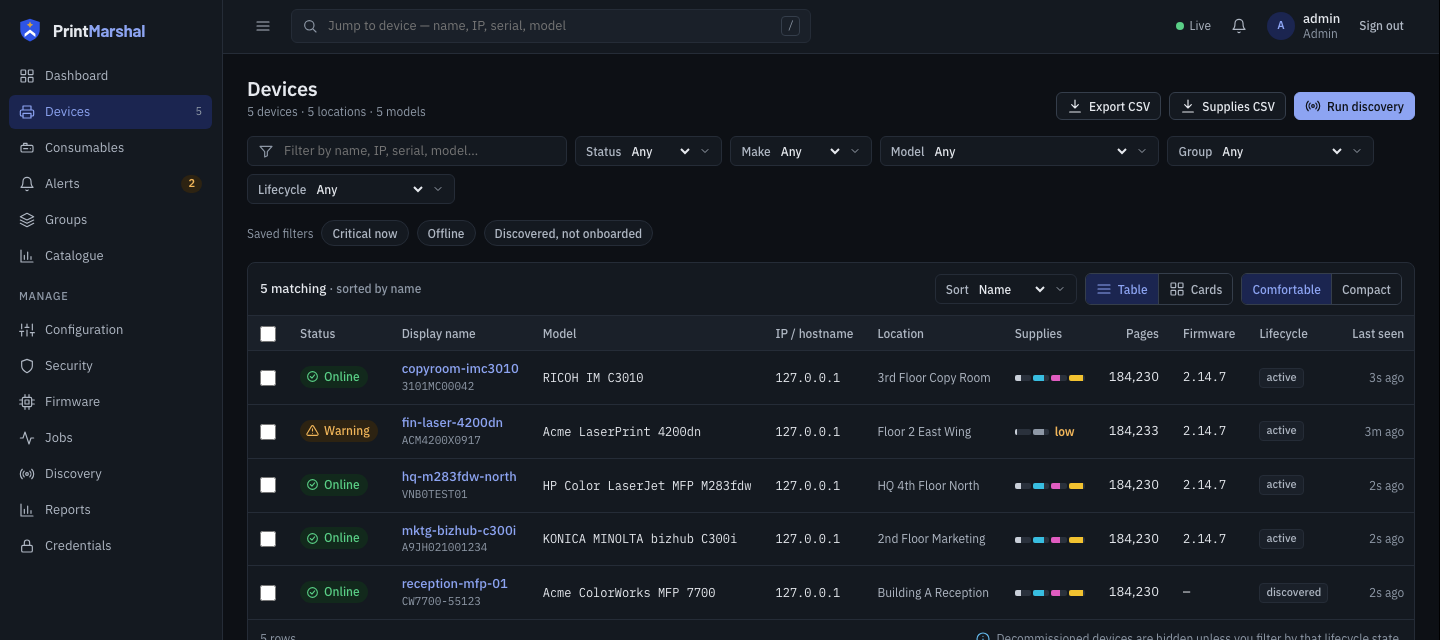The width and height of the screenshot is (1440, 640).
Task: Open notifications bell in top bar
Action: tap(1239, 26)
